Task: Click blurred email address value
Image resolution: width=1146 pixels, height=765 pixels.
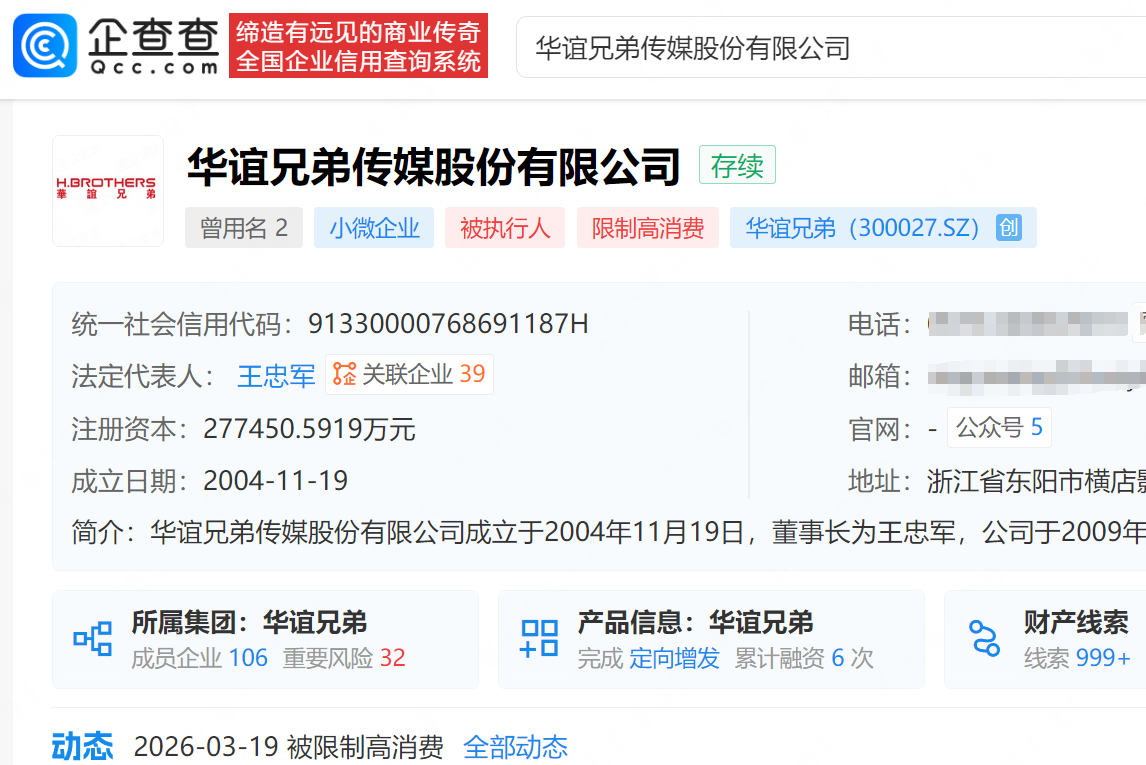Action: click(1036, 376)
